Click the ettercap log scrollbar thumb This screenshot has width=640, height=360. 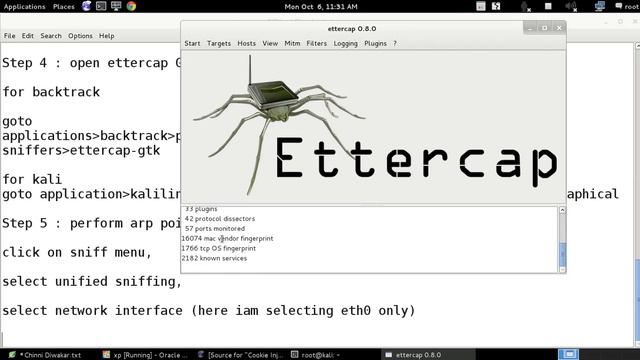[562, 254]
